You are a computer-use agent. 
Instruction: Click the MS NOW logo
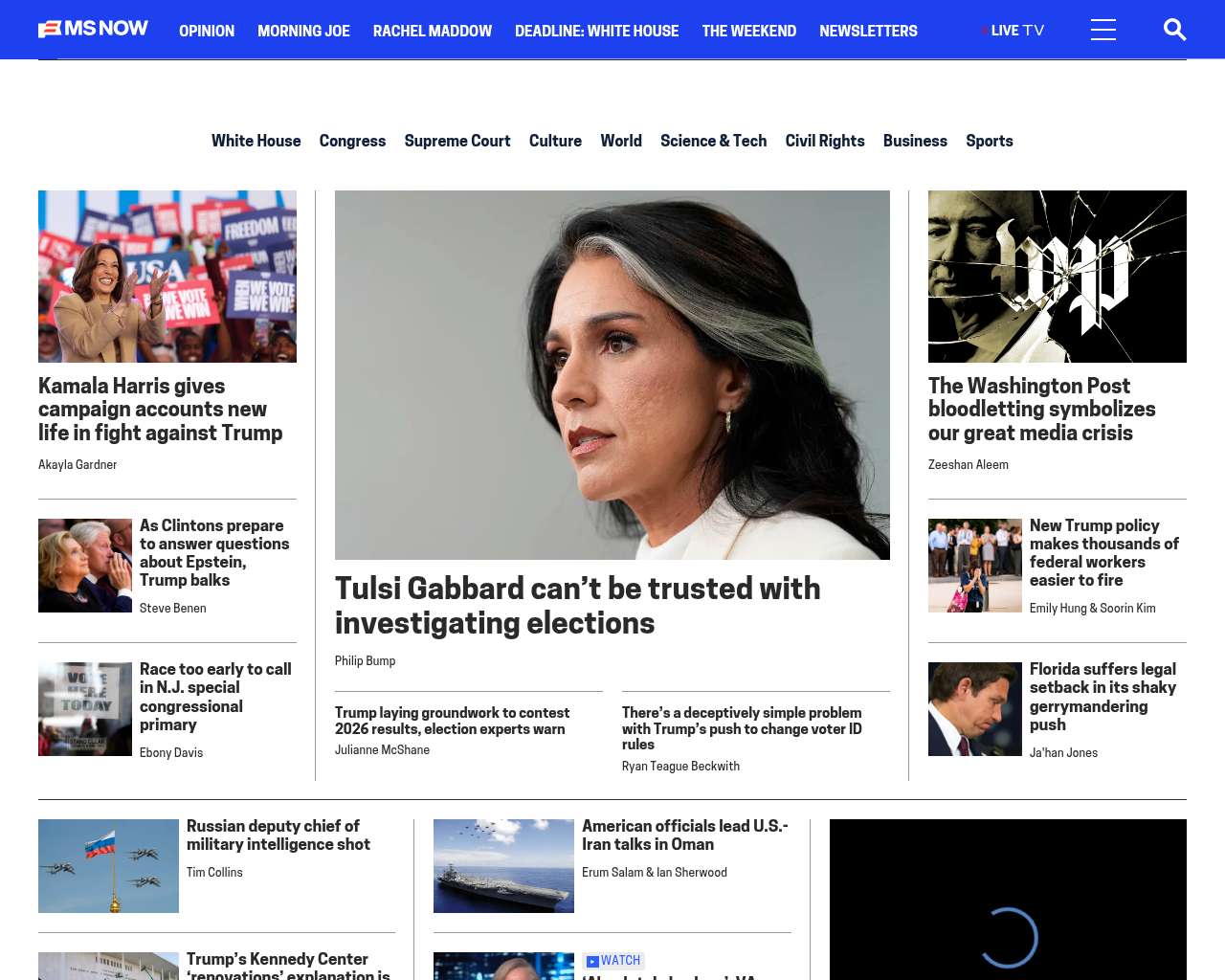[x=93, y=29]
